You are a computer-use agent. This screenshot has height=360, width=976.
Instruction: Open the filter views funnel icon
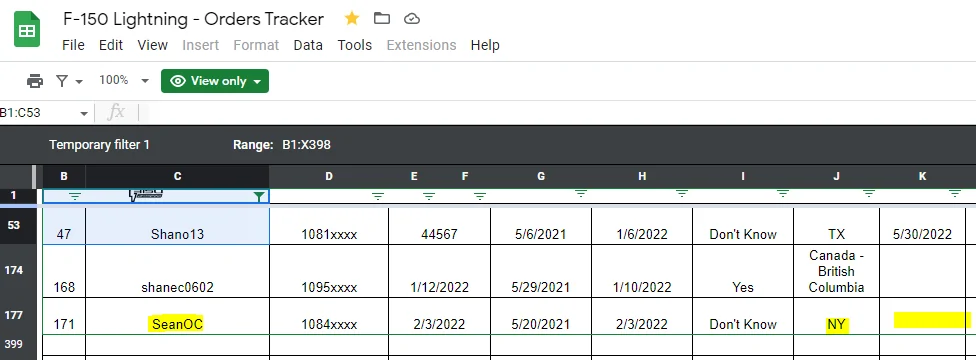[62, 81]
